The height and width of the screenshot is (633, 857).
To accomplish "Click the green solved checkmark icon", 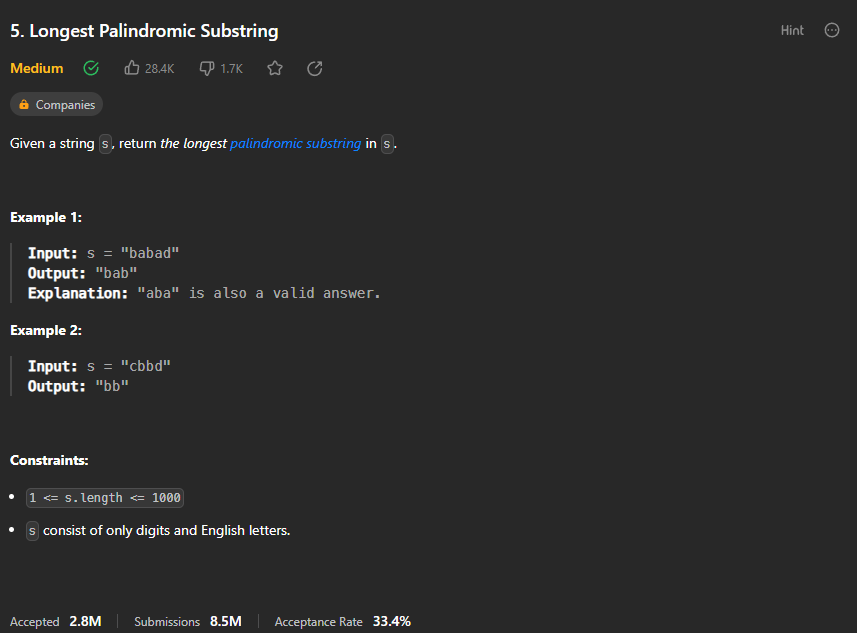I will (91, 68).
